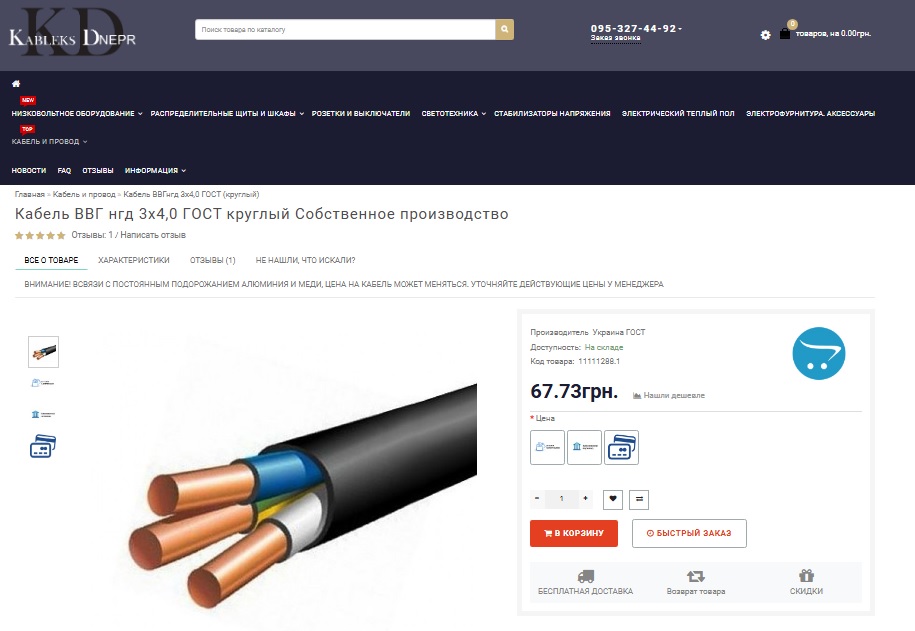Expand Кабель и провод menu
This screenshot has height=631, width=915.
pyautogui.click(x=49, y=141)
